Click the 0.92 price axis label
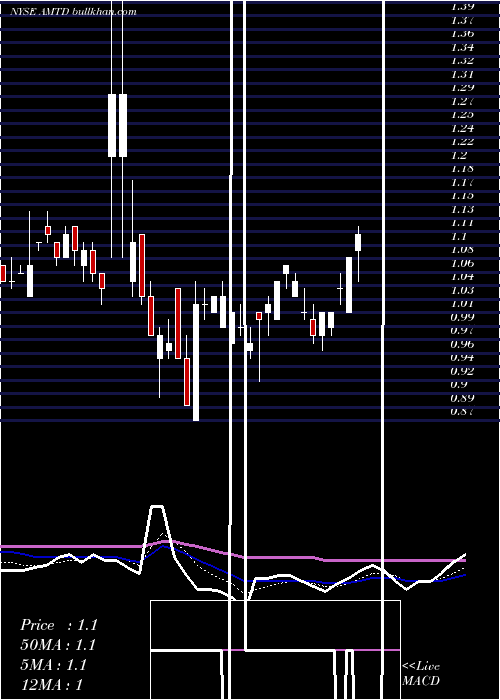 [x=462, y=371]
